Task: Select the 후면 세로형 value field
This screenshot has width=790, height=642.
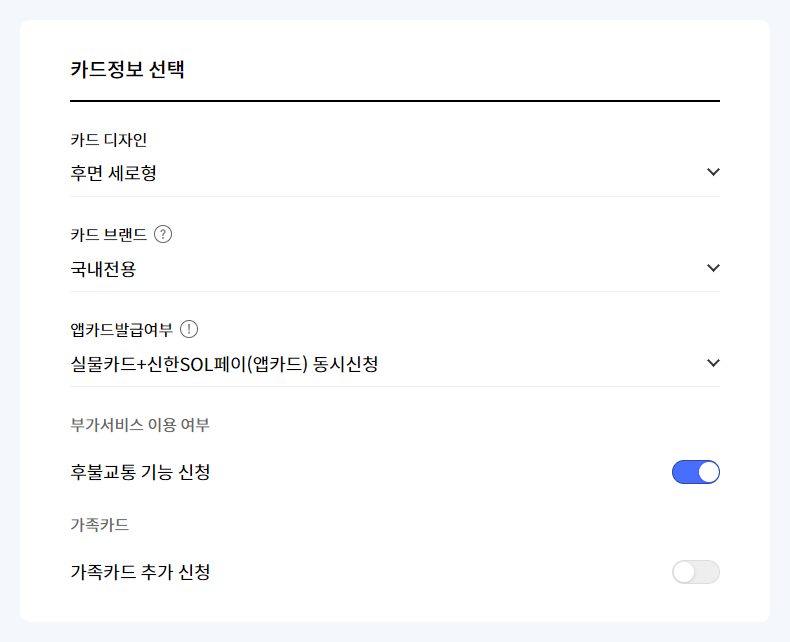Action: 394,173
